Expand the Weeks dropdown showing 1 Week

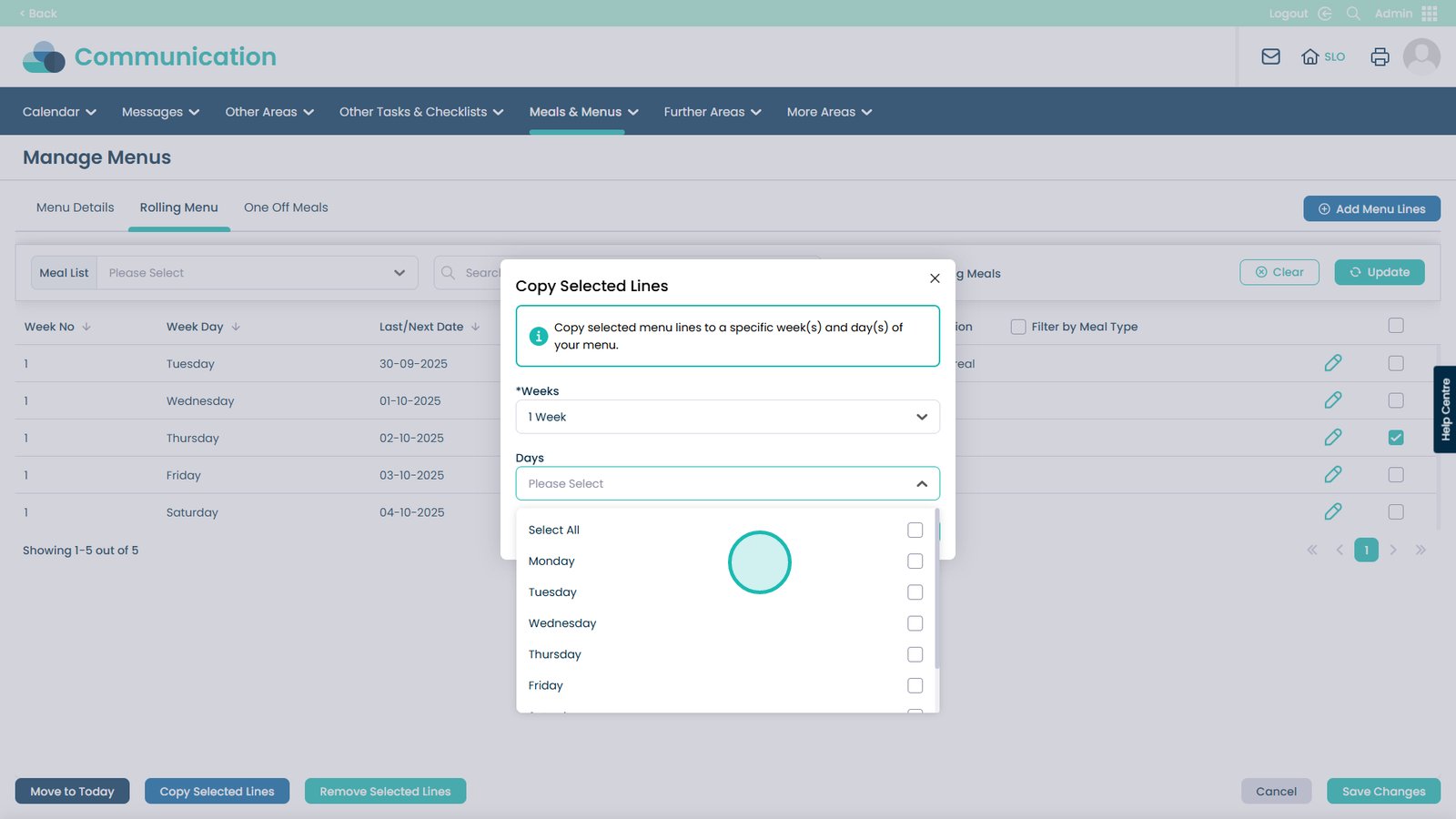click(x=727, y=417)
